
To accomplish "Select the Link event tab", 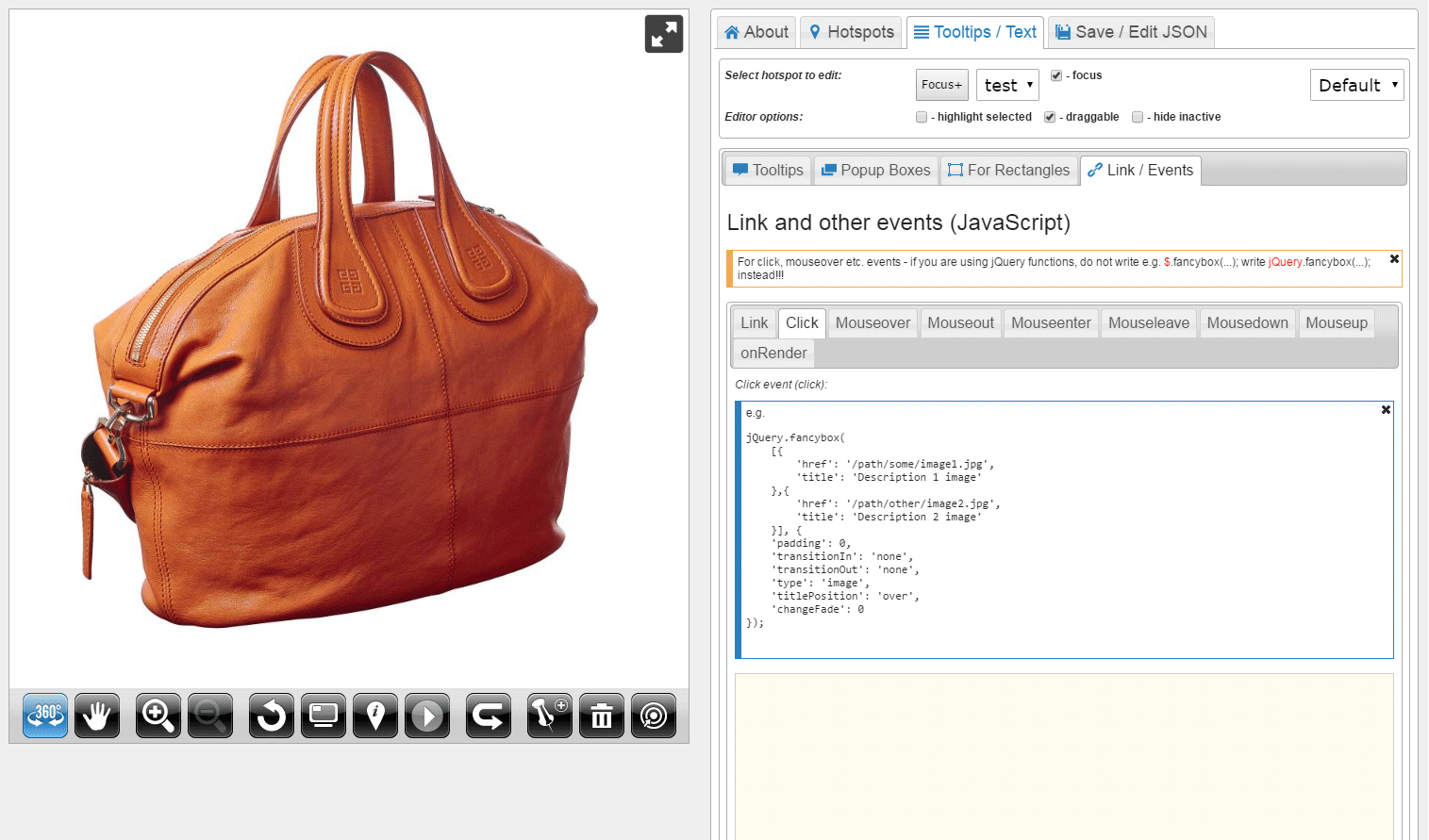I will pyautogui.click(x=755, y=322).
